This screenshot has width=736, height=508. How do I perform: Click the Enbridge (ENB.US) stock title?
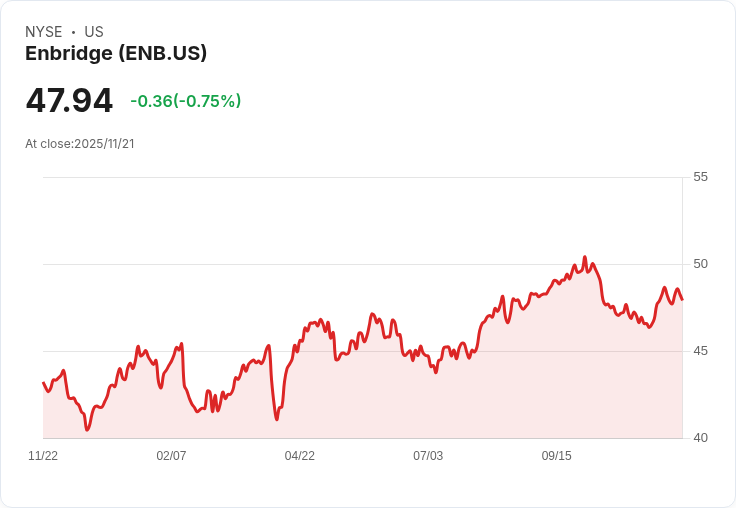point(116,53)
